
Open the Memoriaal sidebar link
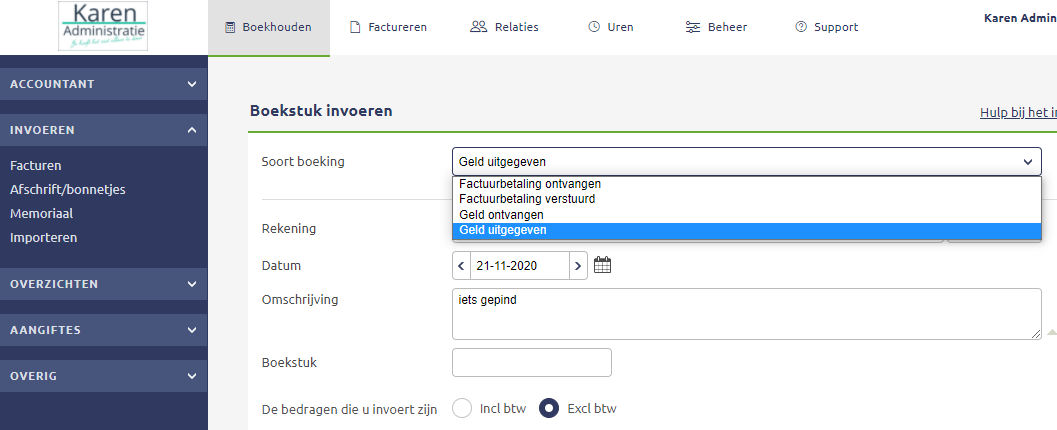41,214
